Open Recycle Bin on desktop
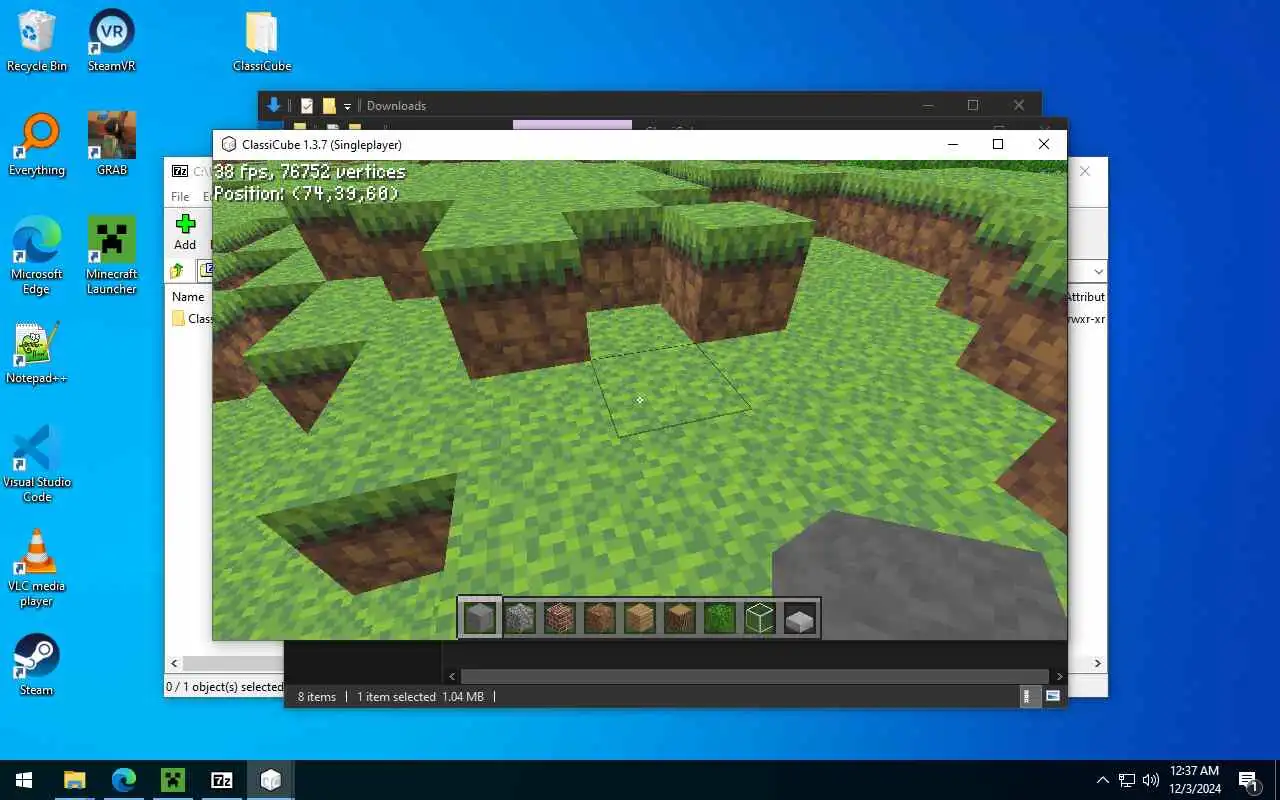Viewport: 1280px width, 800px height. [37, 41]
